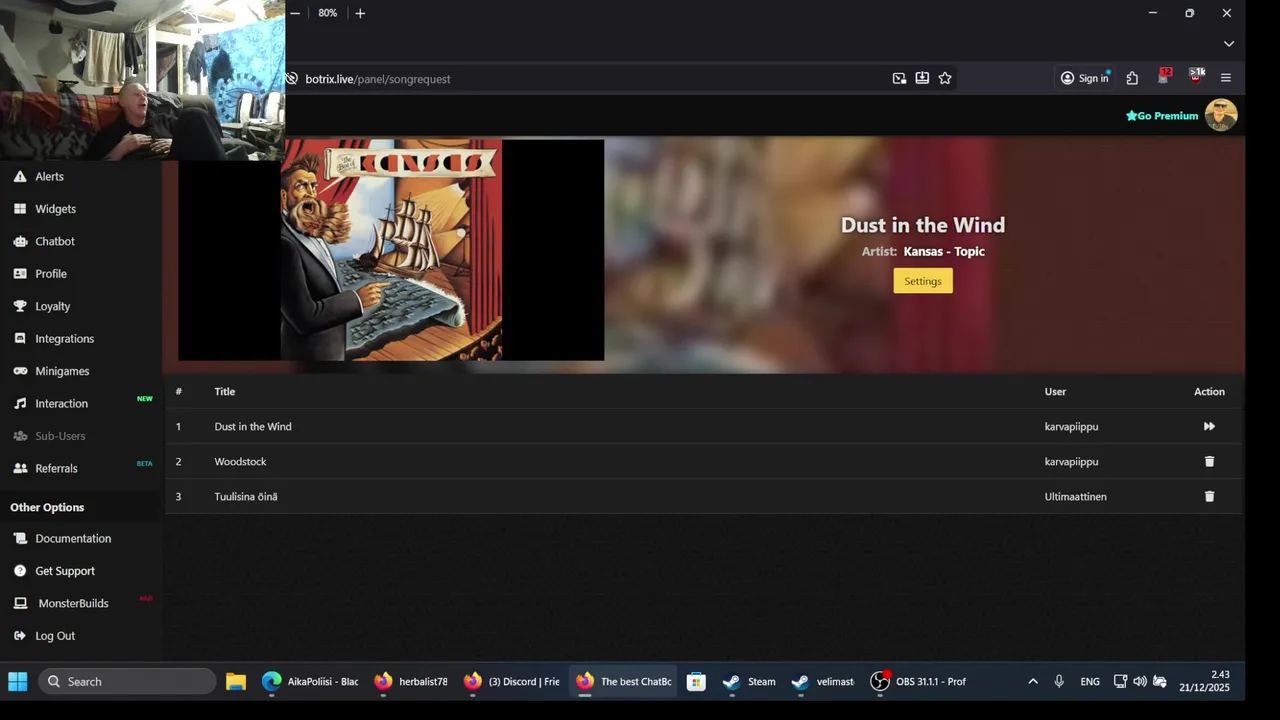Switch to the Discord Firefox taskbar window
Viewport: 1280px width, 720px height.
pos(511,681)
